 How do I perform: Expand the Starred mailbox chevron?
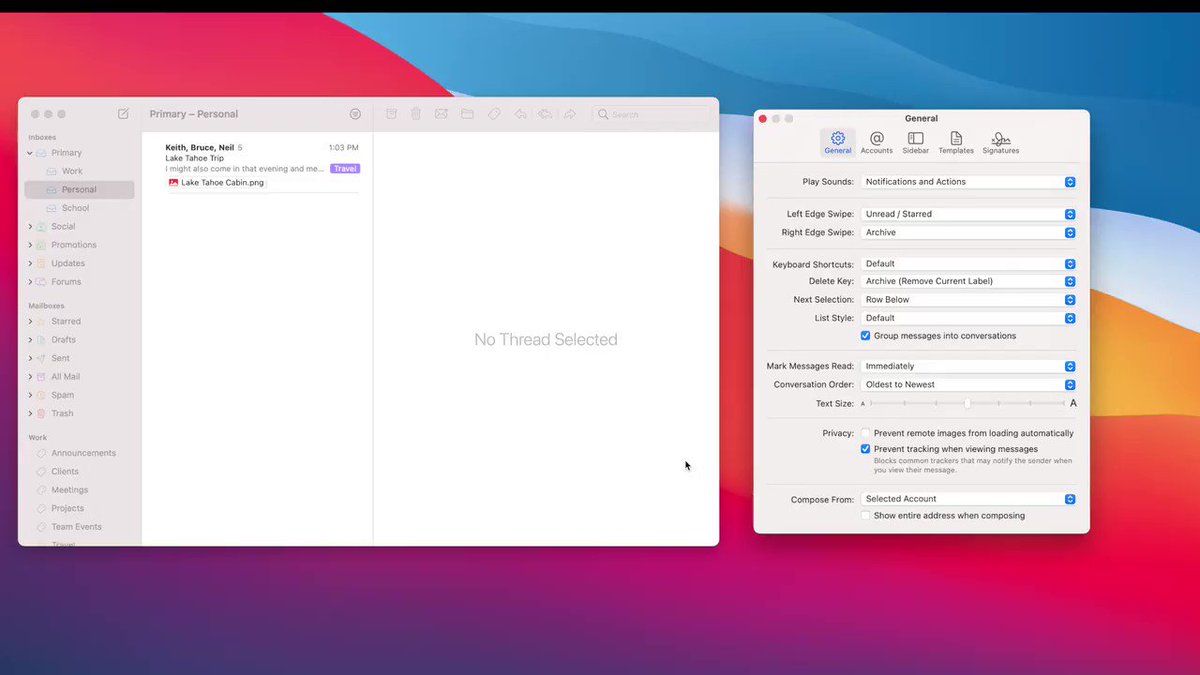(30, 322)
